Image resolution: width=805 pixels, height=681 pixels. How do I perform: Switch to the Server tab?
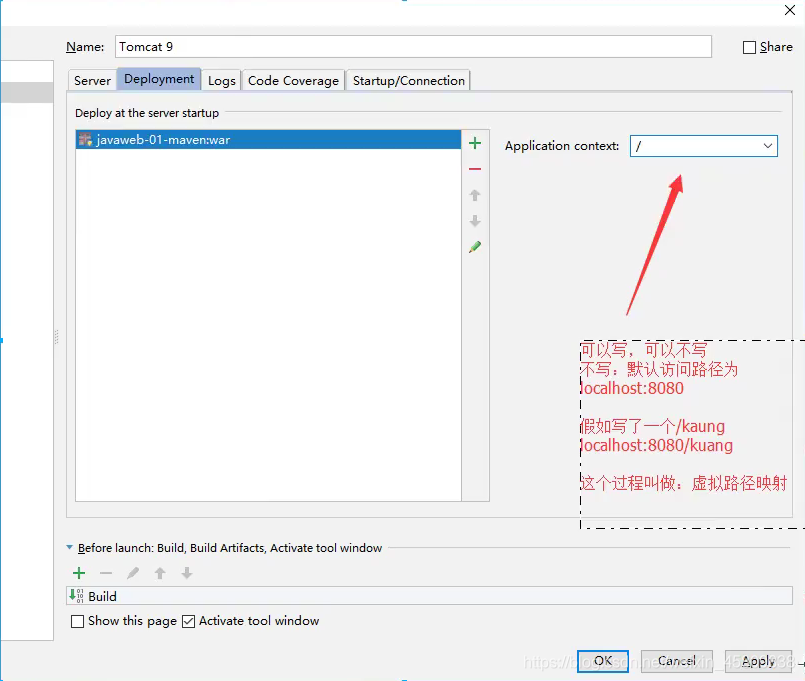92,81
